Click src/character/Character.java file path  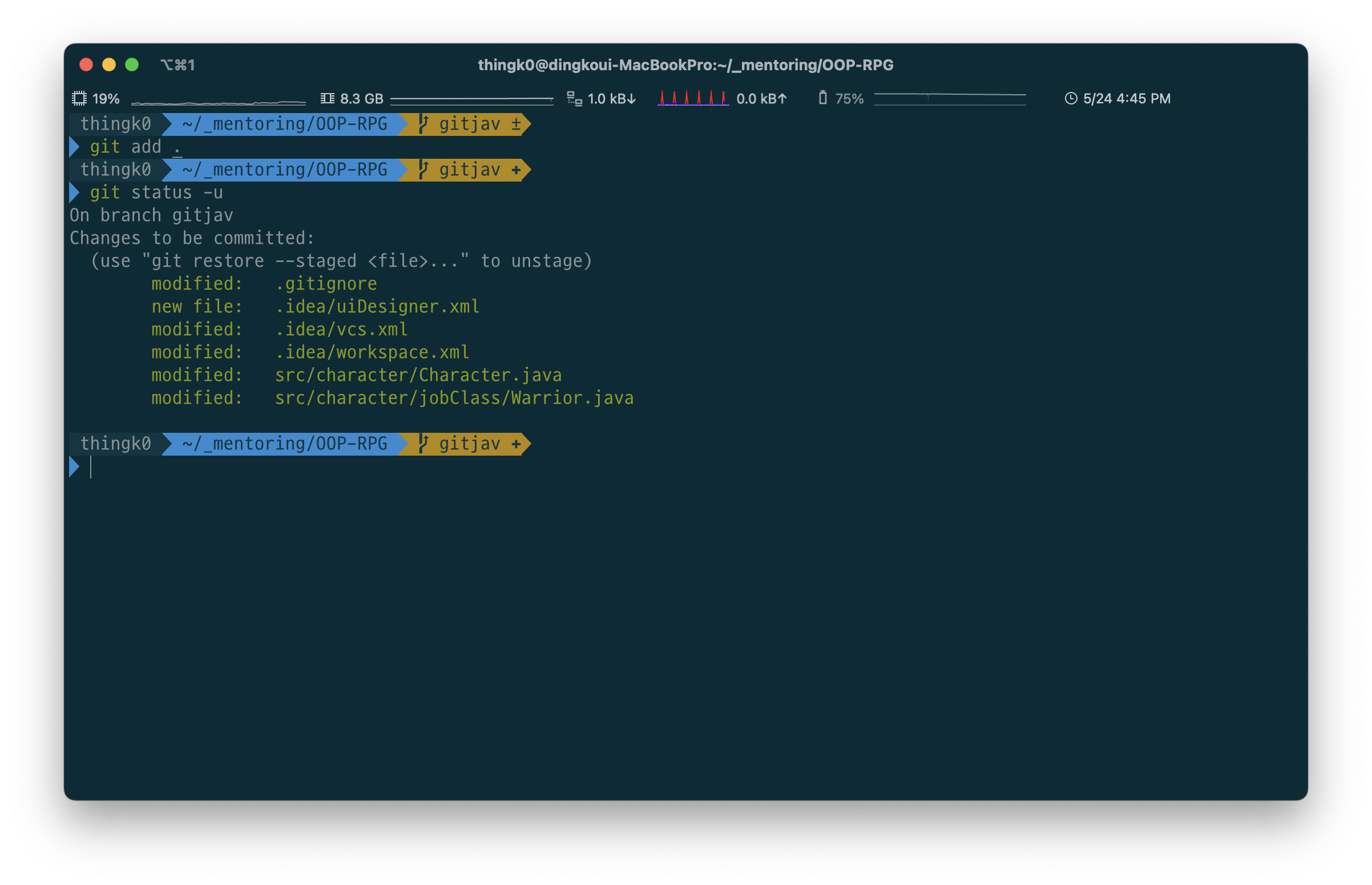point(418,375)
